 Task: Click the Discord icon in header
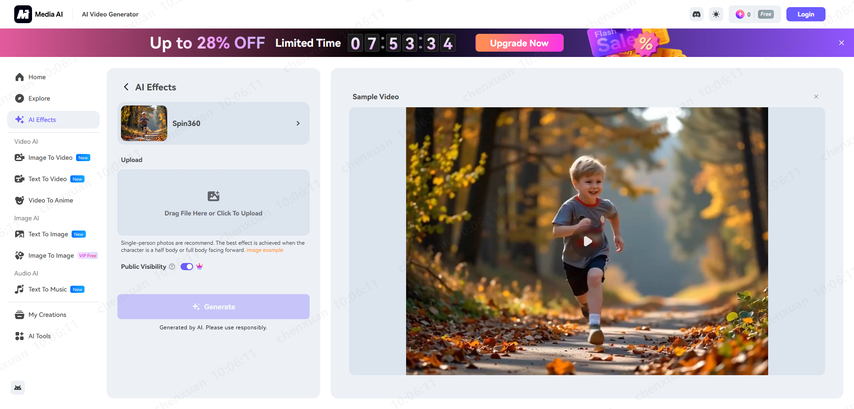click(696, 14)
